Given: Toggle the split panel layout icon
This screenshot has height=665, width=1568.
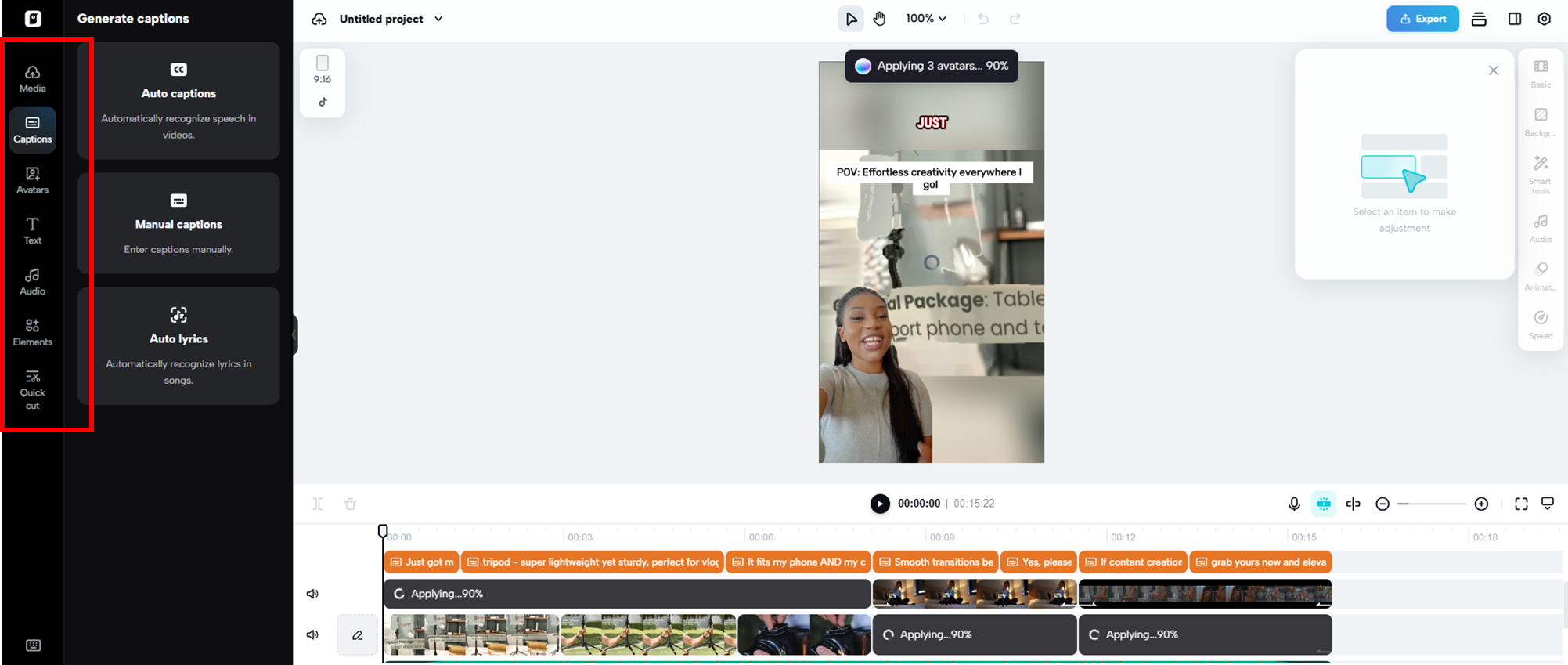Looking at the screenshot, I should pyautogui.click(x=1515, y=19).
